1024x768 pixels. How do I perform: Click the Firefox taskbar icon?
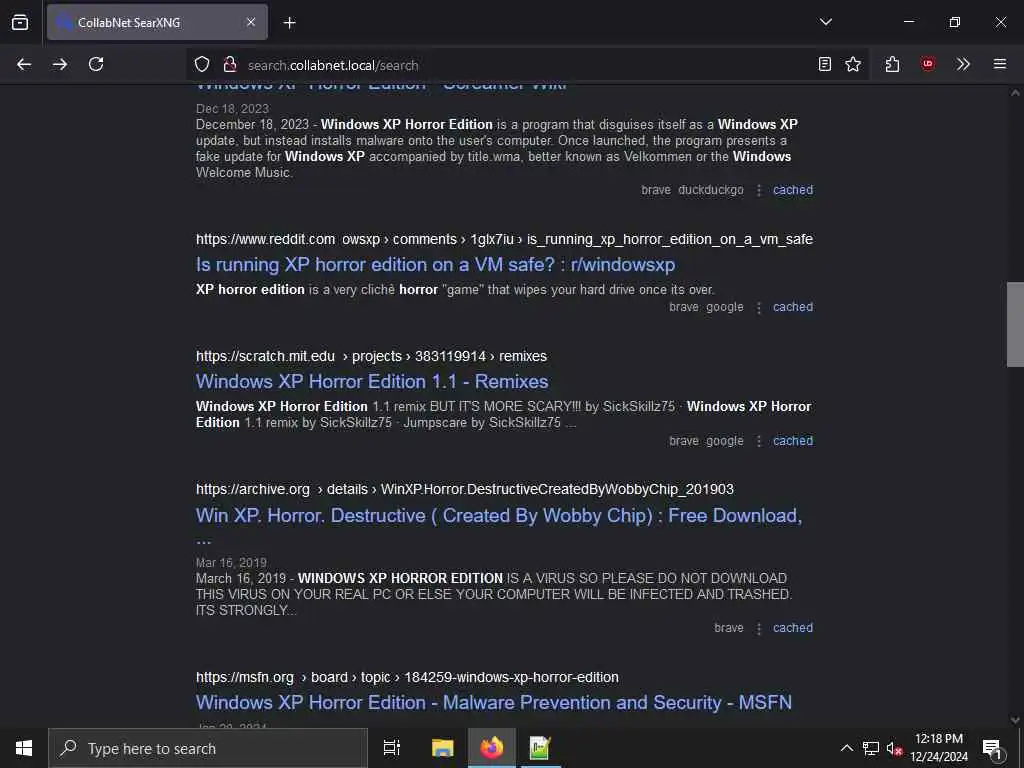(x=492, y=748)
